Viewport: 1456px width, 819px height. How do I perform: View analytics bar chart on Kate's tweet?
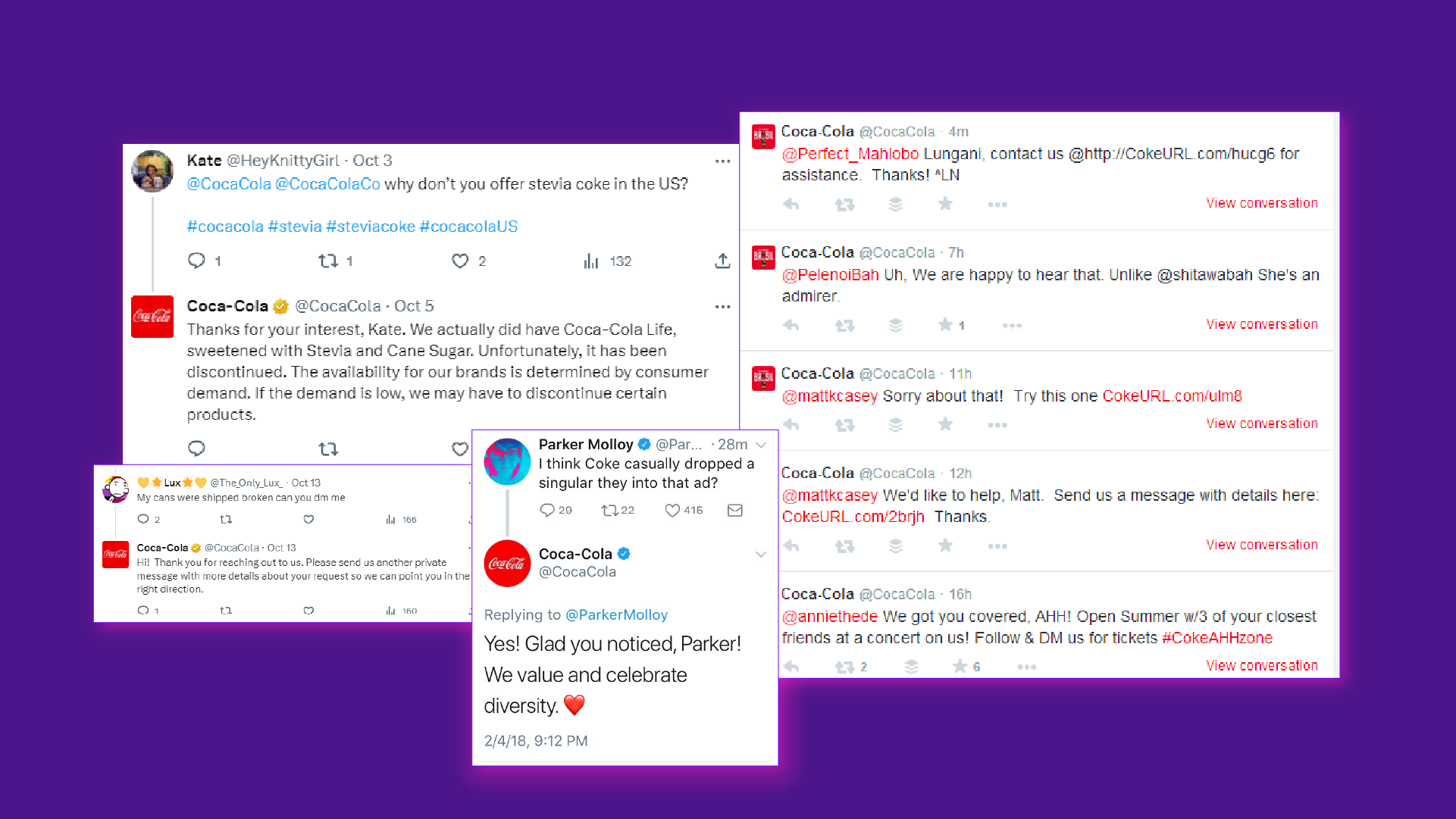[591, 261]
